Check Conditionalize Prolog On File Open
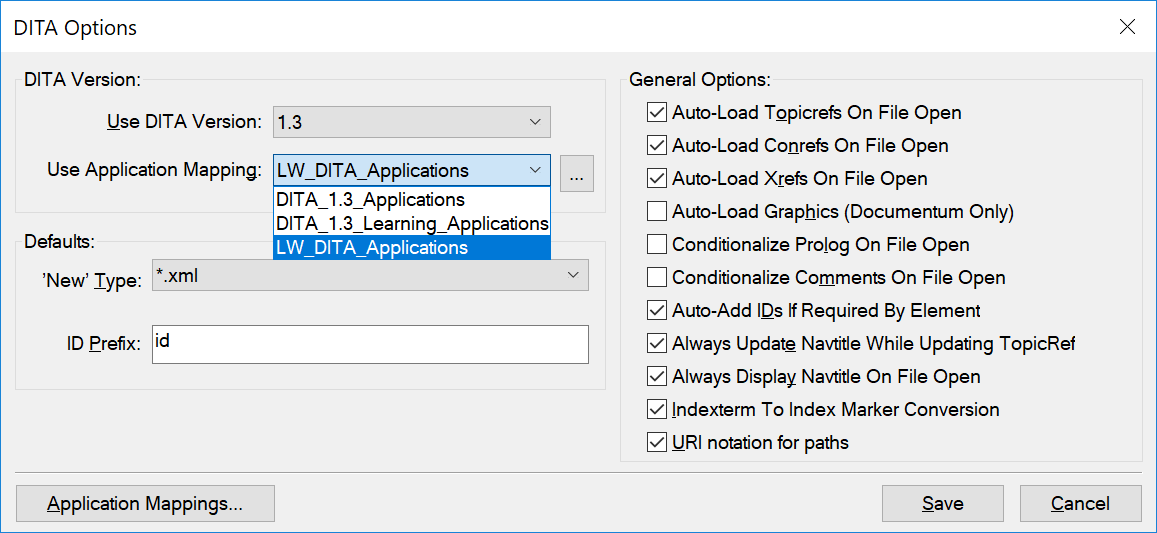 click(x=657, y=244)
